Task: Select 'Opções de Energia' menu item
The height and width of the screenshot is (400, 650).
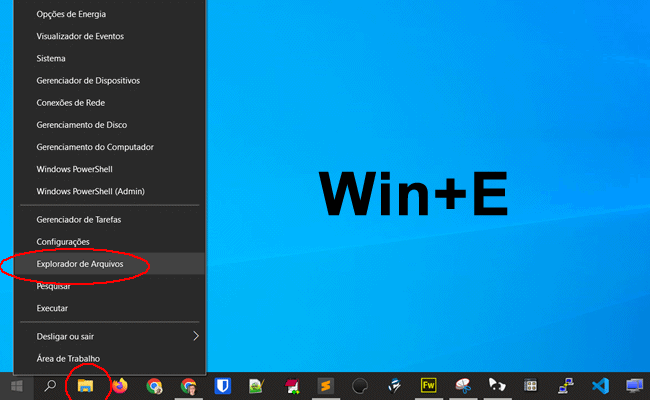Action: (71, 14)
